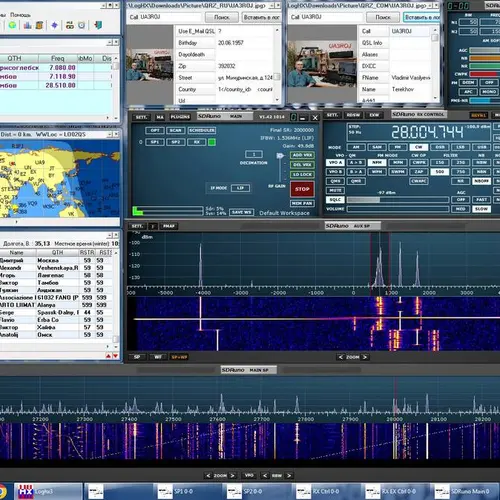Open the bar chart statistics icon
This screenshot has width=500, height=500.
coord(27,25)
